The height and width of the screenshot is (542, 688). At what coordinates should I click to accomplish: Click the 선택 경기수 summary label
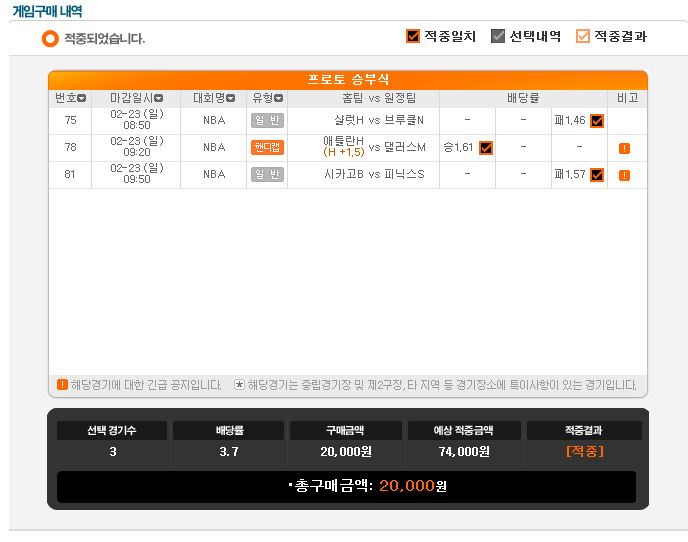(x=111, y=431)
